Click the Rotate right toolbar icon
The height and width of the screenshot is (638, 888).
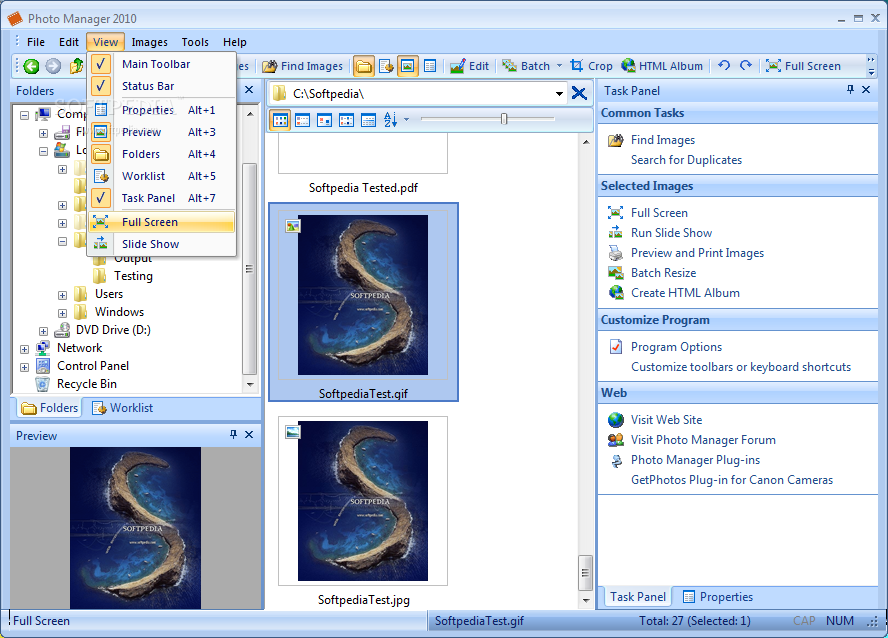[746, 66]
